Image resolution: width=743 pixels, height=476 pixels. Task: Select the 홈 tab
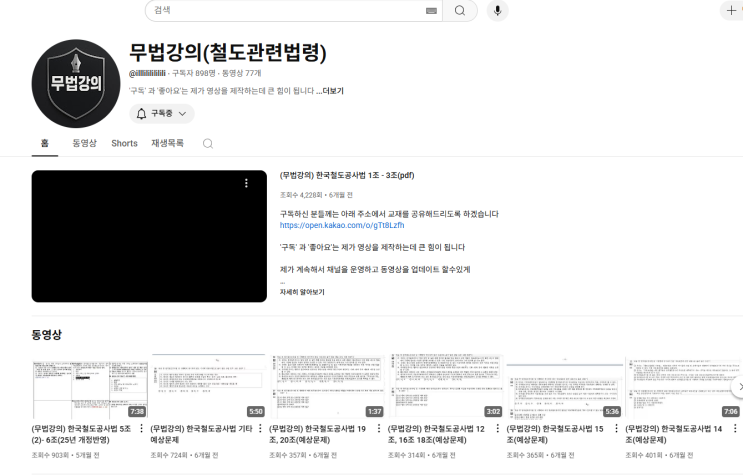pos(45,143)
